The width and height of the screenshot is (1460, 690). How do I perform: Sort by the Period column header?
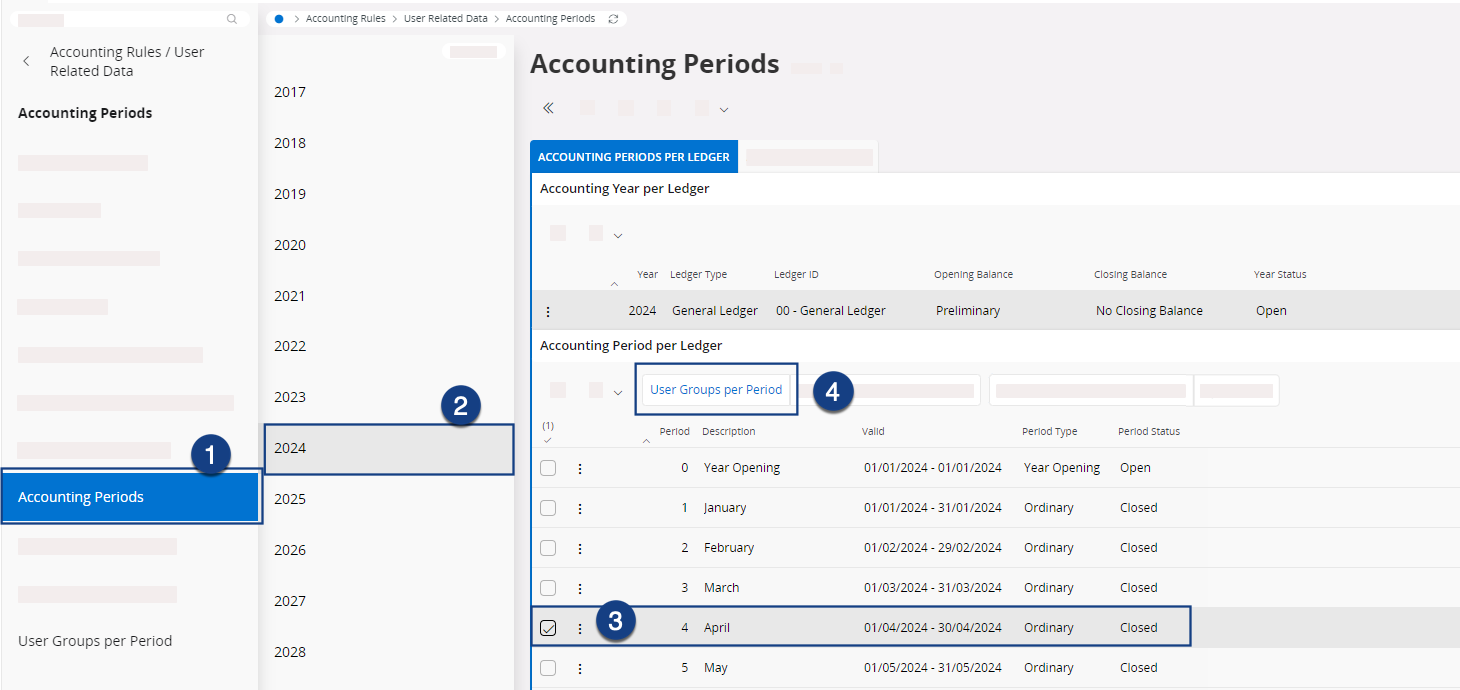674,432
